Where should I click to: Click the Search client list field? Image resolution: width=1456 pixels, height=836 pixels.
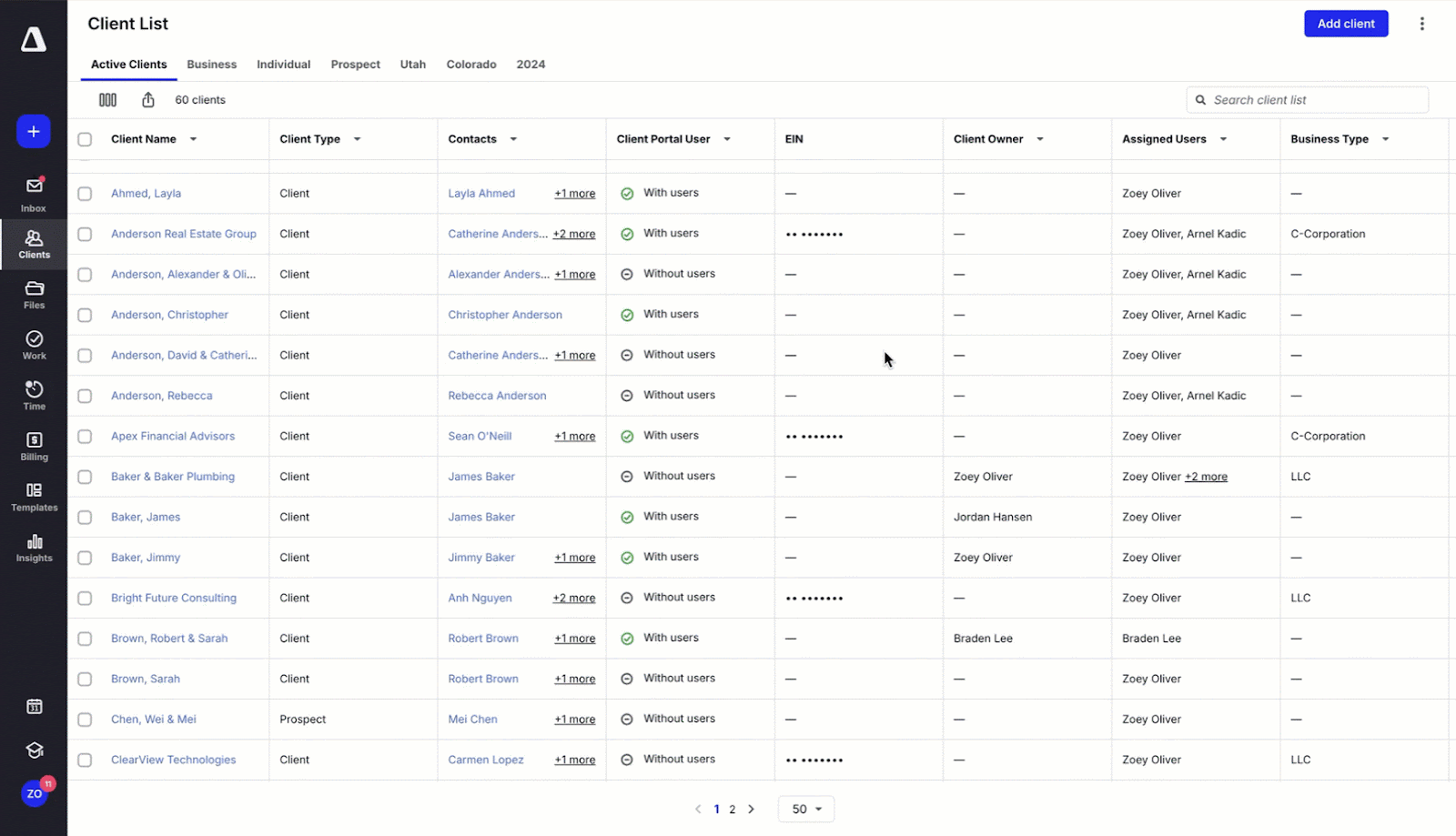point(1310,100)
